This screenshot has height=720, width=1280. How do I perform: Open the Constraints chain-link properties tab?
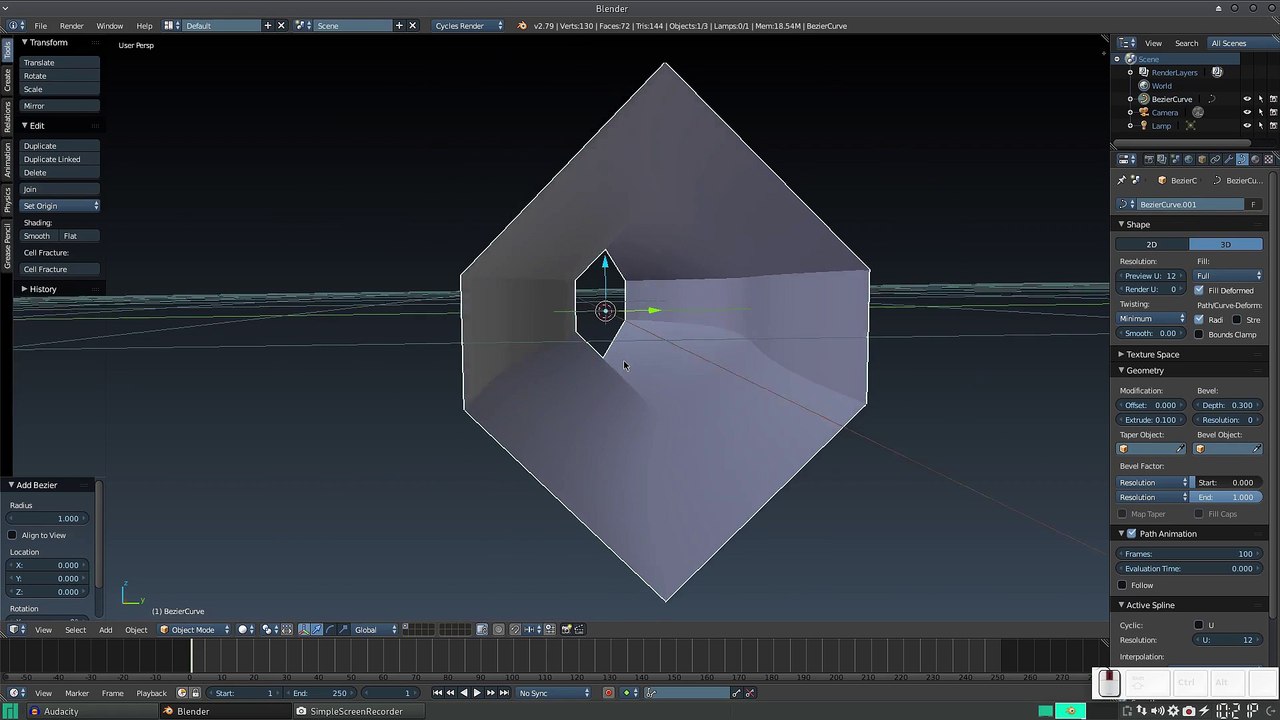[1215, 159]
